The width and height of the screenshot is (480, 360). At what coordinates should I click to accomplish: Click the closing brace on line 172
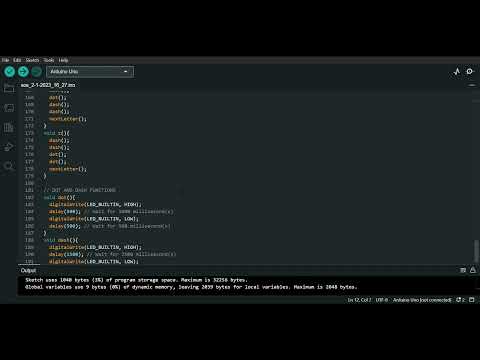tap(45, 126)
